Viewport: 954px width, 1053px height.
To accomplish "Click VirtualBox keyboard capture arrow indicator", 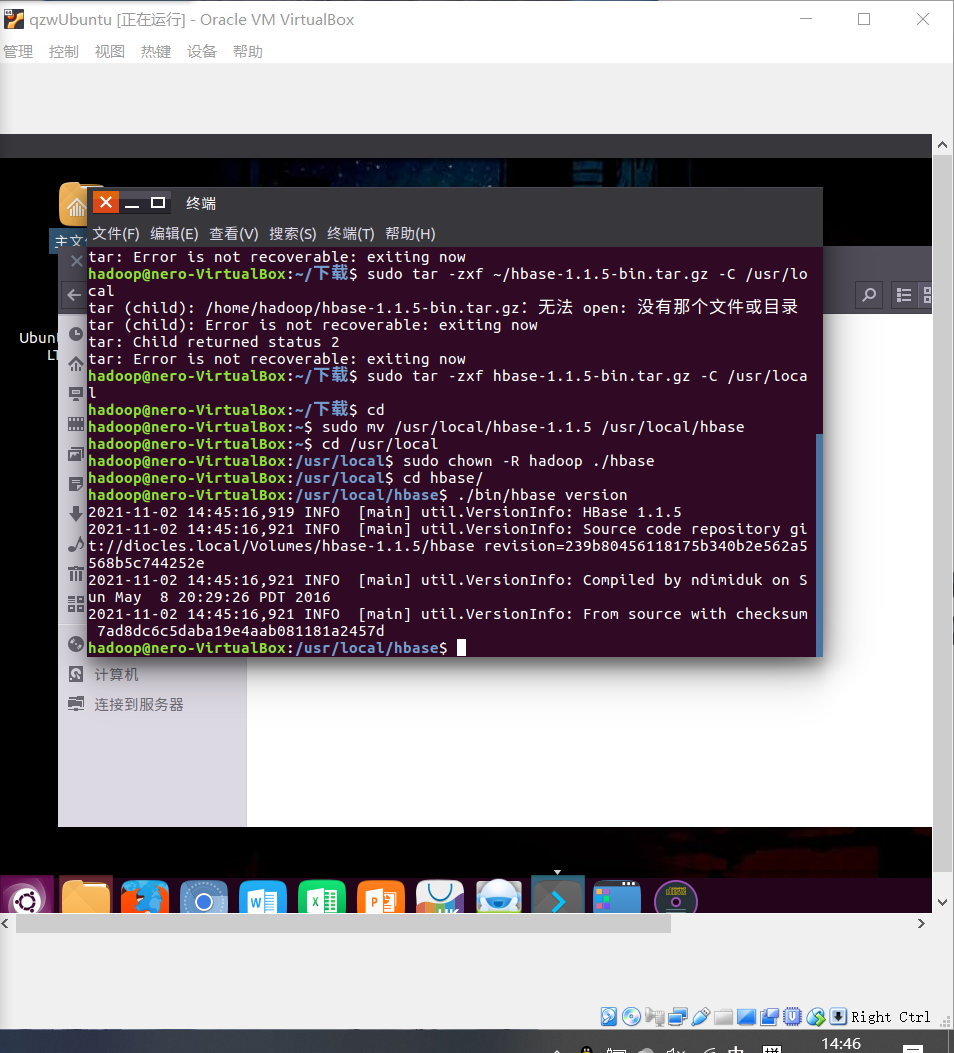I will (x=838, y=1017).
